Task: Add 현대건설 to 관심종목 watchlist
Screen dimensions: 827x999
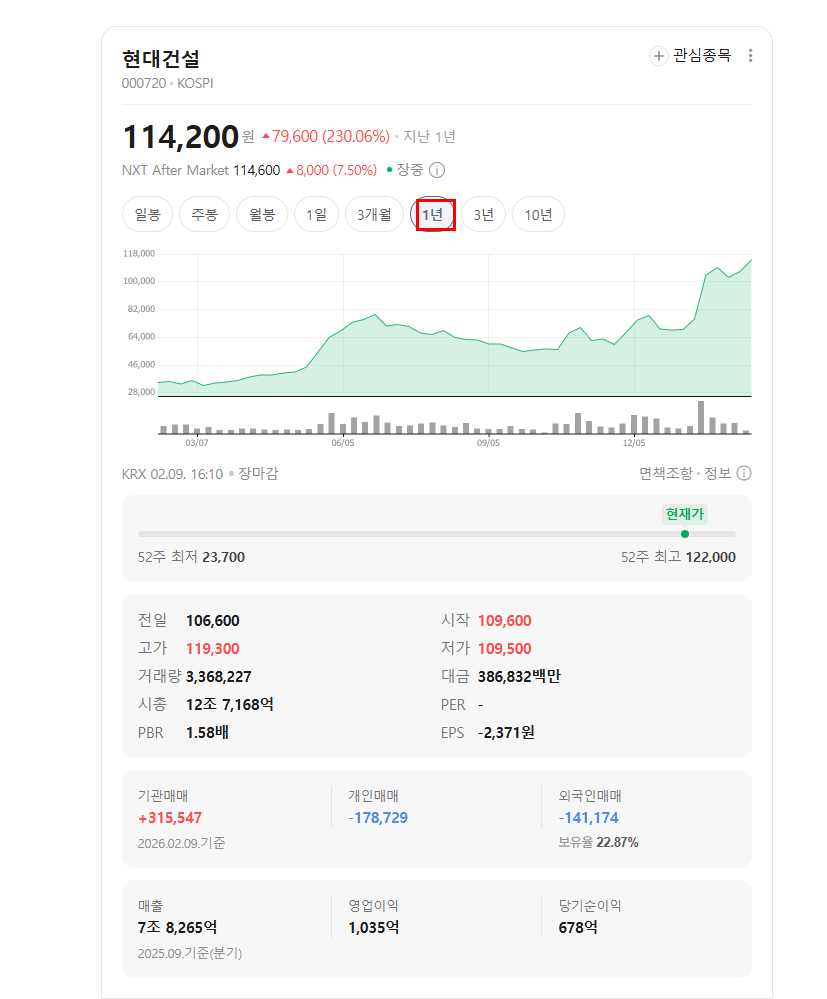Action: 690,55
